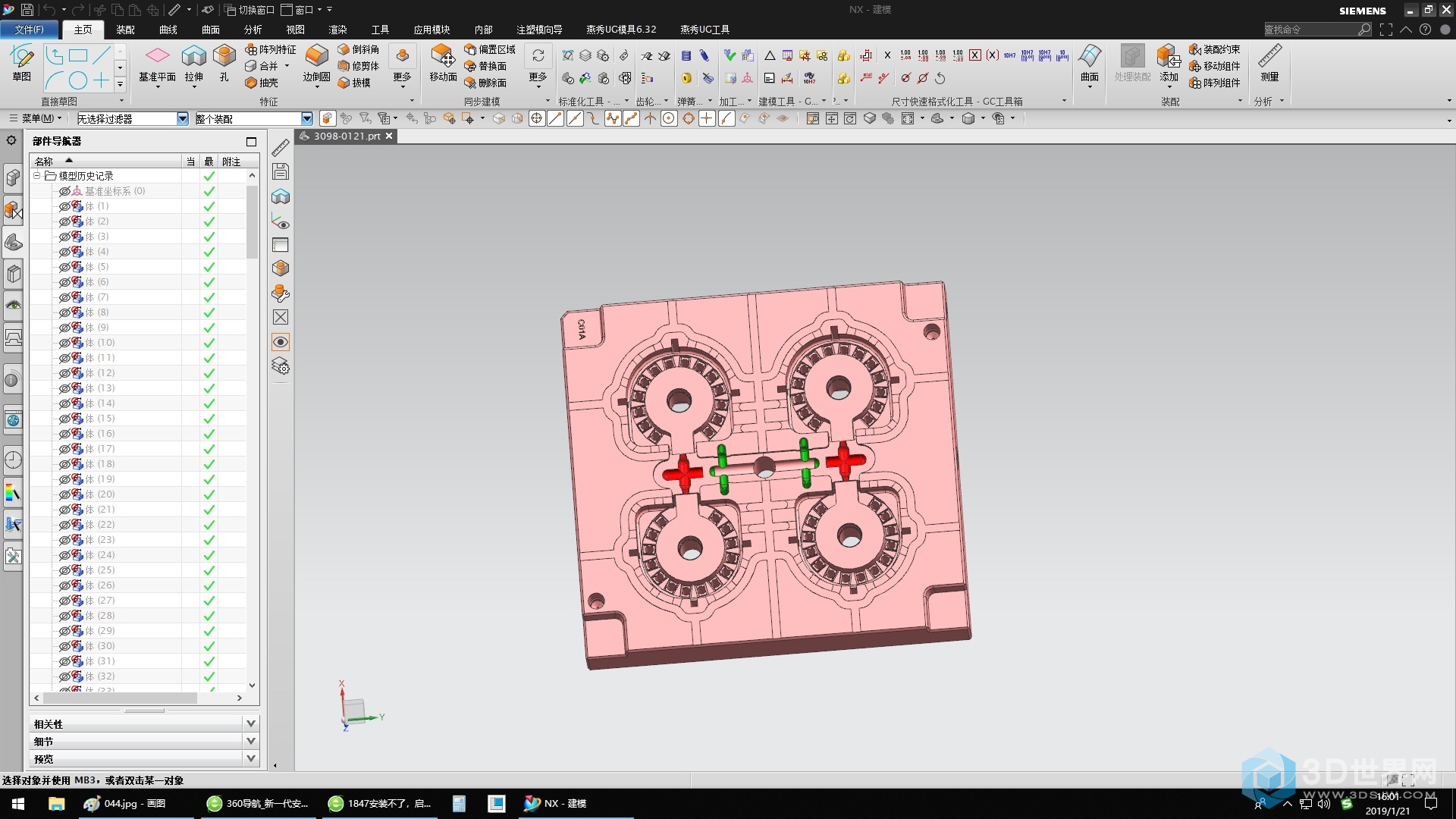This screenshot has width=1456, height=819.
Task: Switch to the 分析 ribbon tab
Action: pos(253,30)
